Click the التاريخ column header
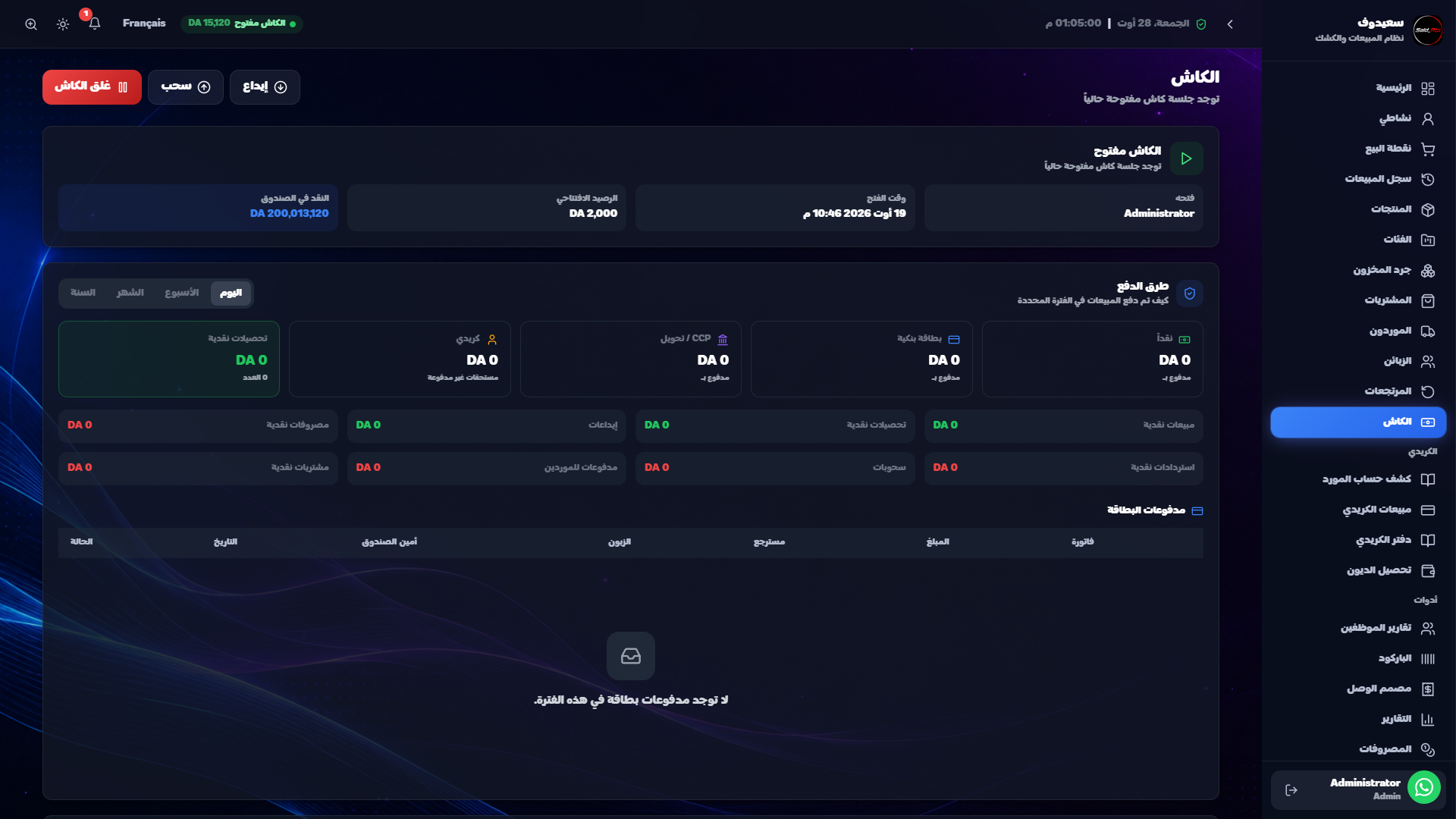 click(225, 542)
